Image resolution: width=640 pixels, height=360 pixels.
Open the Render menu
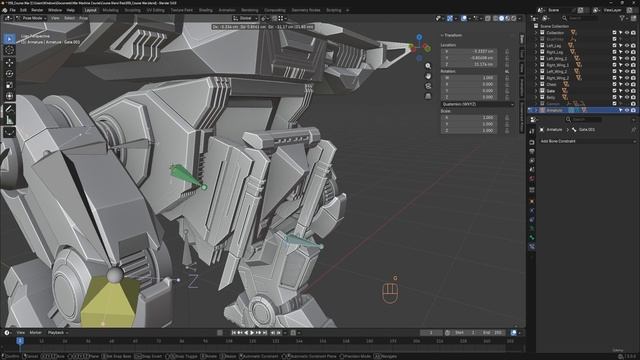tap(37, 10)
